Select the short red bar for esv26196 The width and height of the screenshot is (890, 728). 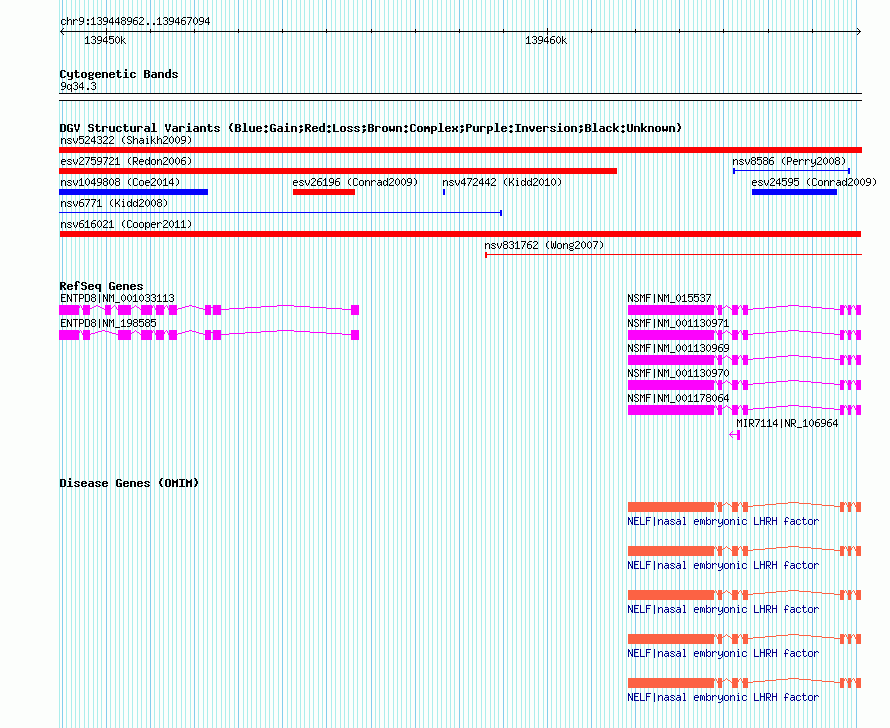coord(324,192)
